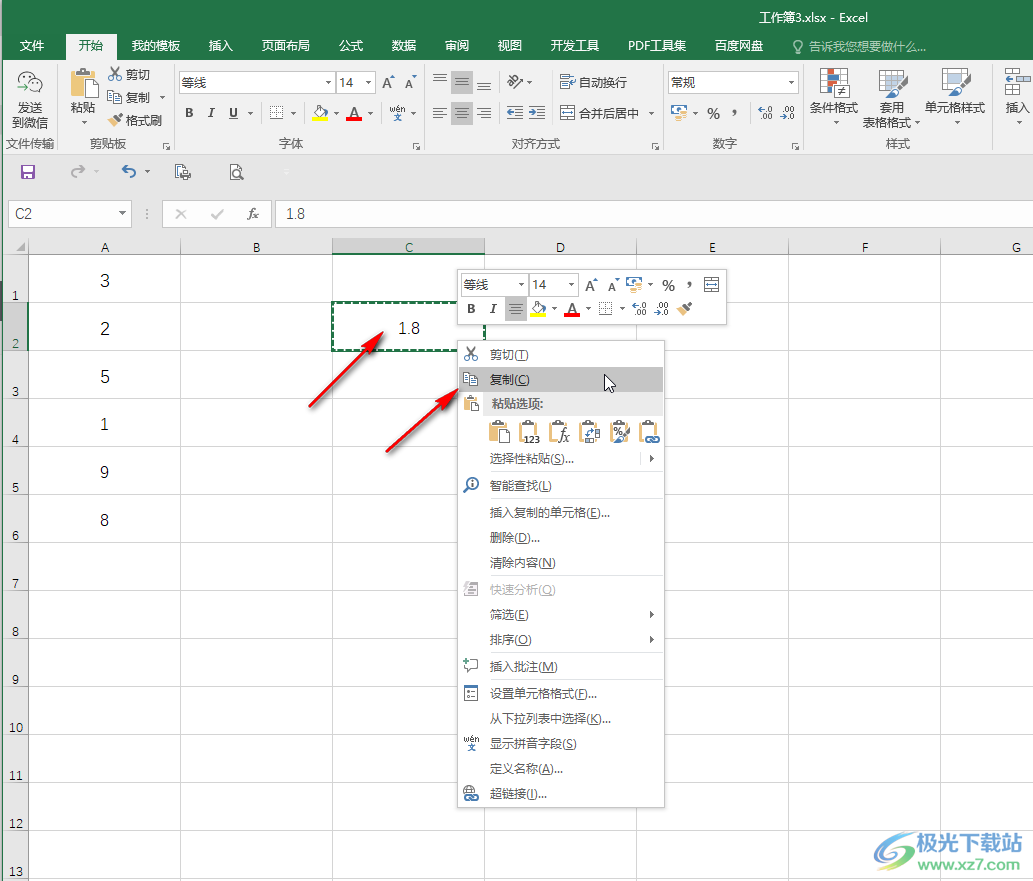Screen dimensions: 1033x881
Task: Increase decimal places in the ribbon
Action: pyautogui.click(x=765, y=113)
